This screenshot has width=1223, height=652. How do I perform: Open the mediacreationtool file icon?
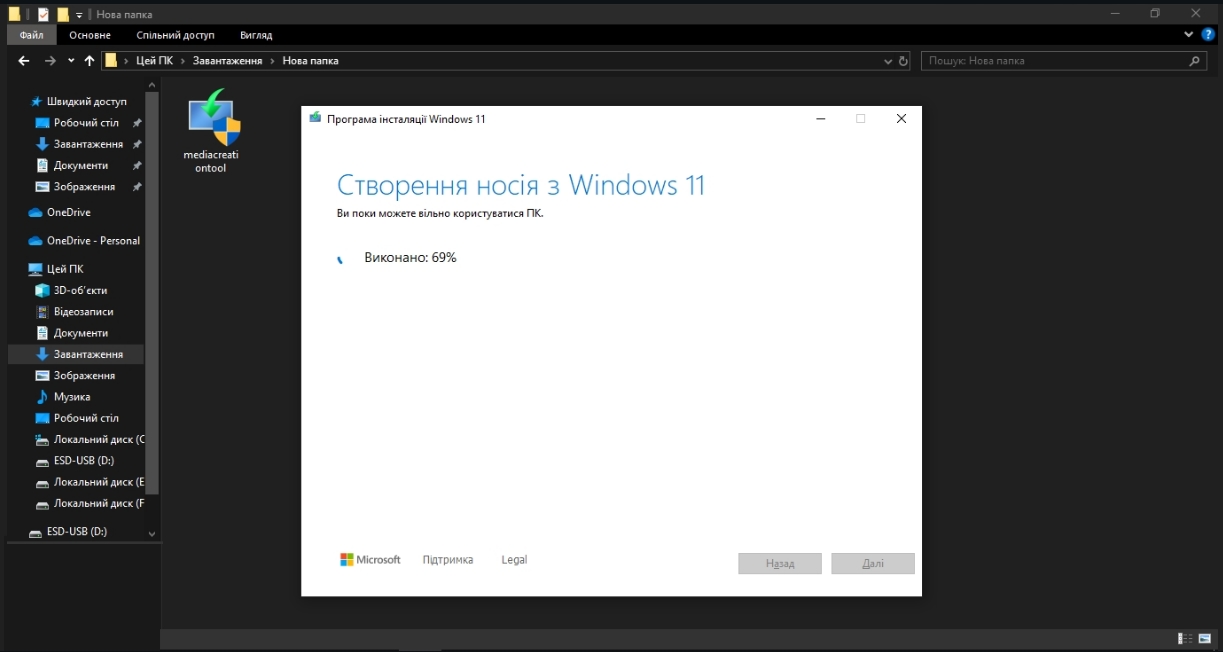pos(213,130)
